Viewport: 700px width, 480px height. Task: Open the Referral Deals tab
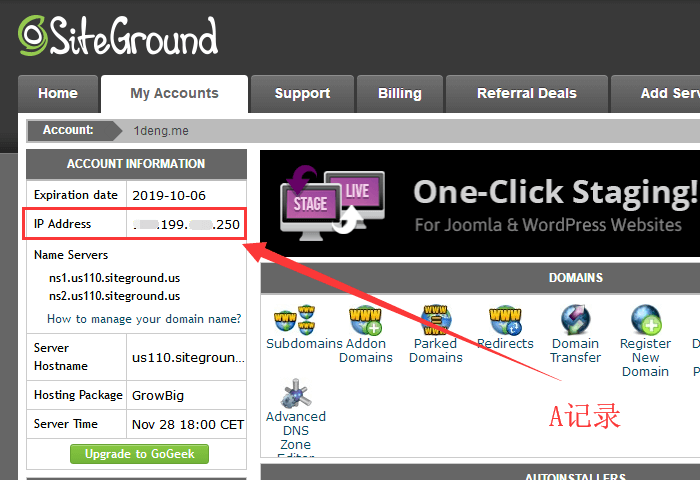click(x=527, y=93)
